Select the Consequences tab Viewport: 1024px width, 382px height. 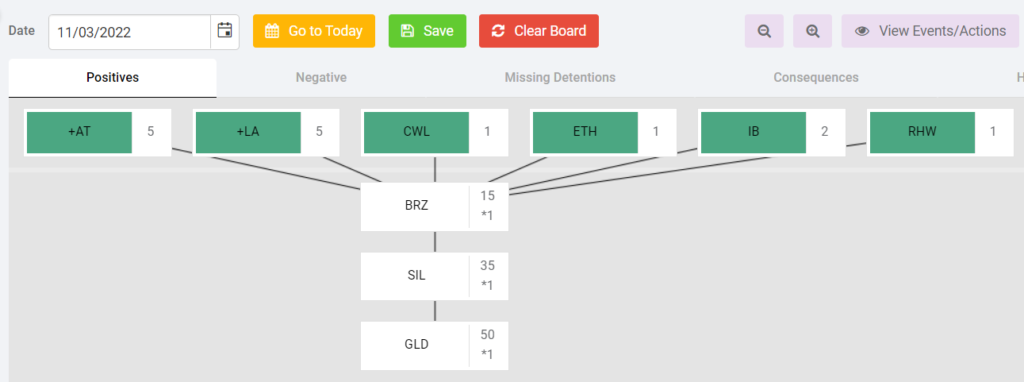[816, 78]
